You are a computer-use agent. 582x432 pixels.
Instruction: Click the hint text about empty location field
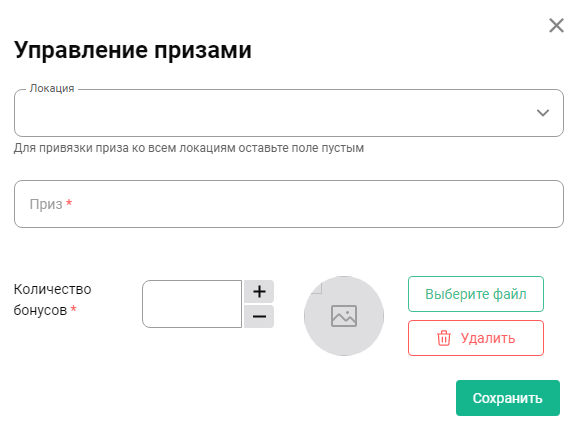189,148
